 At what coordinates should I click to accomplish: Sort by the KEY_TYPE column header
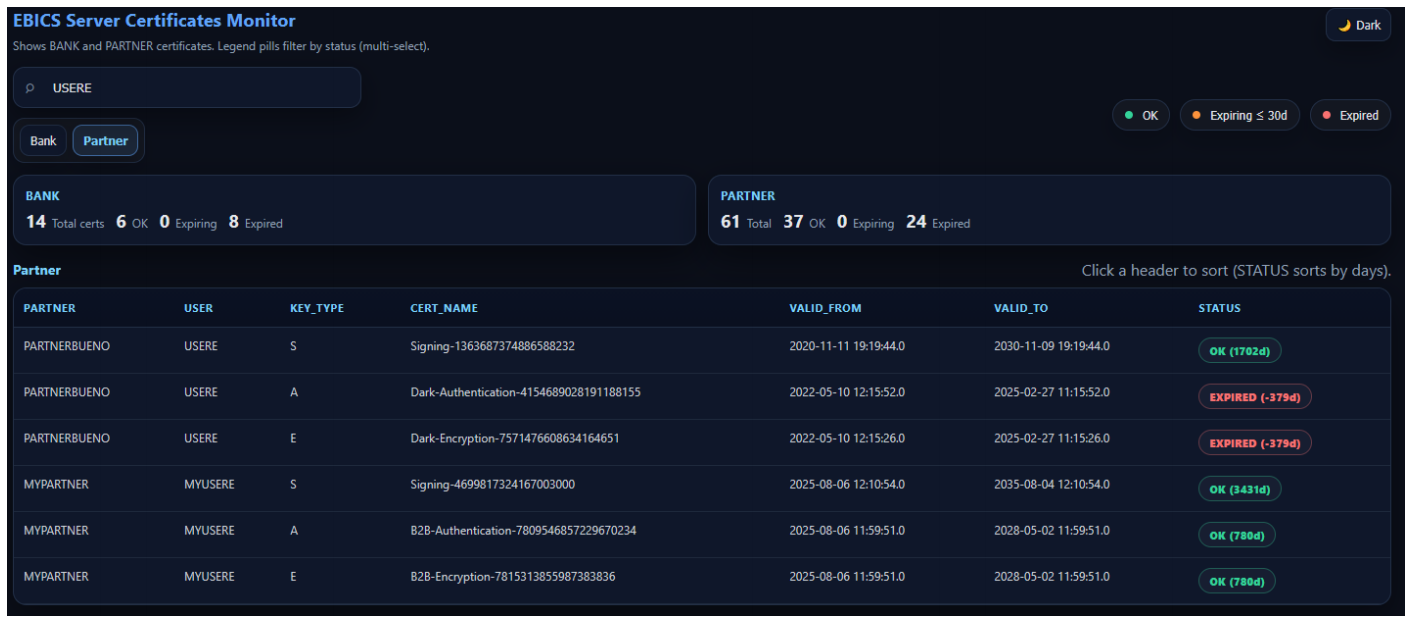click(317, 308)
